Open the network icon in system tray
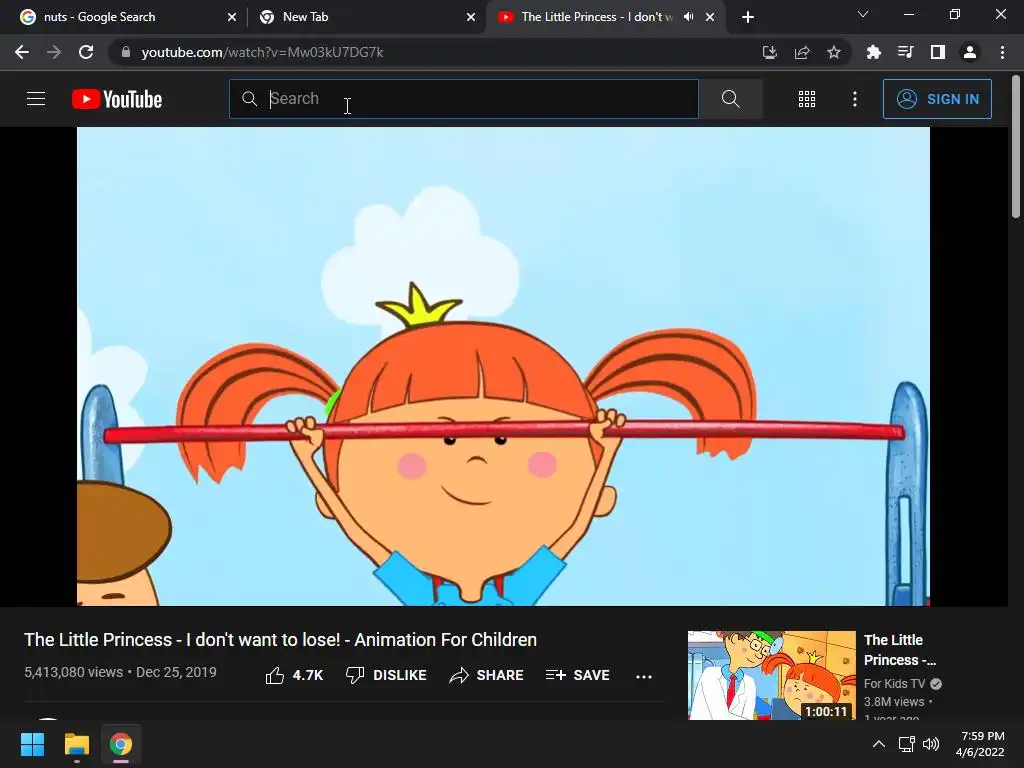This screenshot has width=1024, height=768. click(x=906, y=744)
